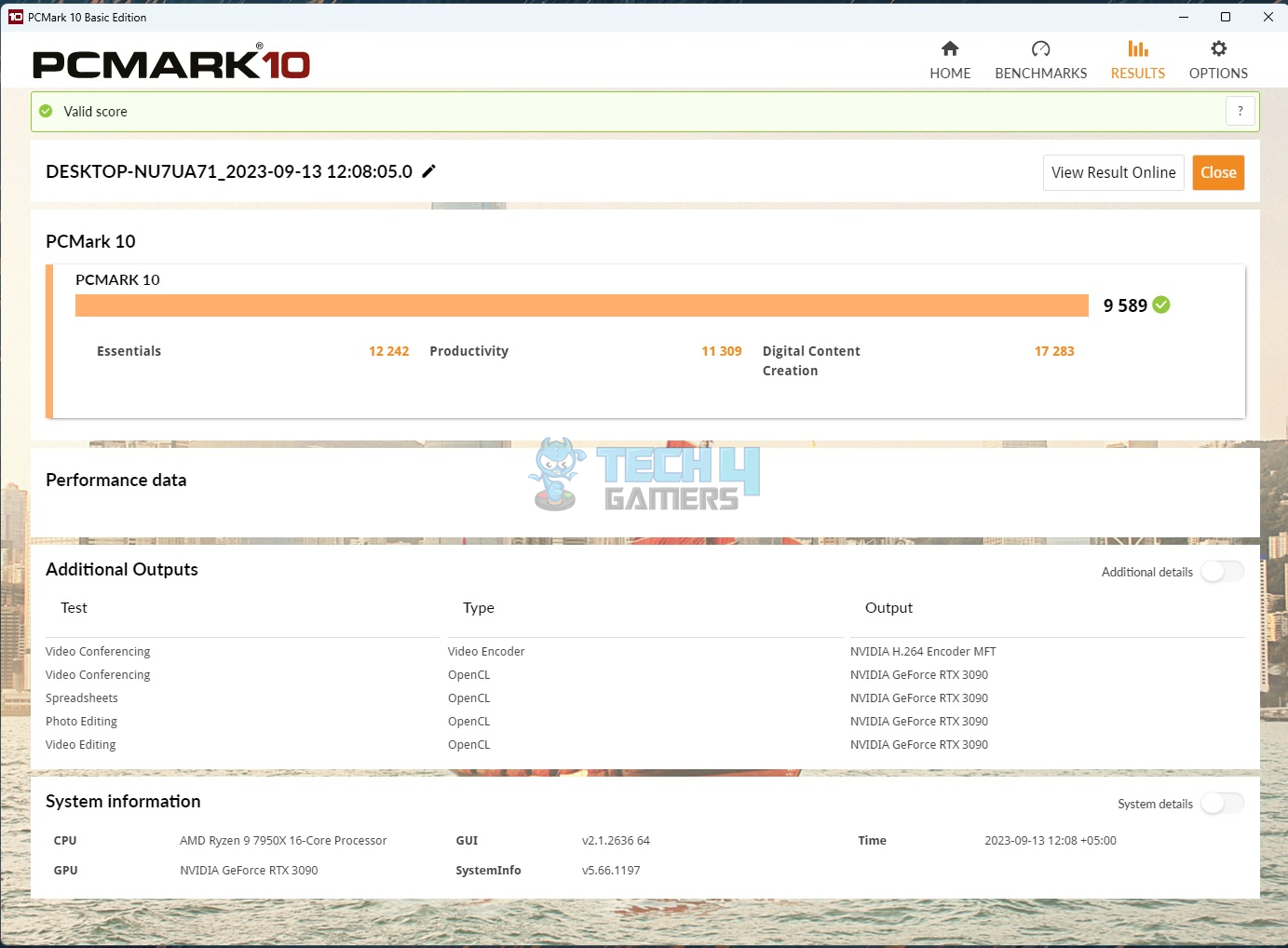Click the Valid score message text
Image resolution: width=1288 pixels, height=948 pixels.
click(95, 111)
